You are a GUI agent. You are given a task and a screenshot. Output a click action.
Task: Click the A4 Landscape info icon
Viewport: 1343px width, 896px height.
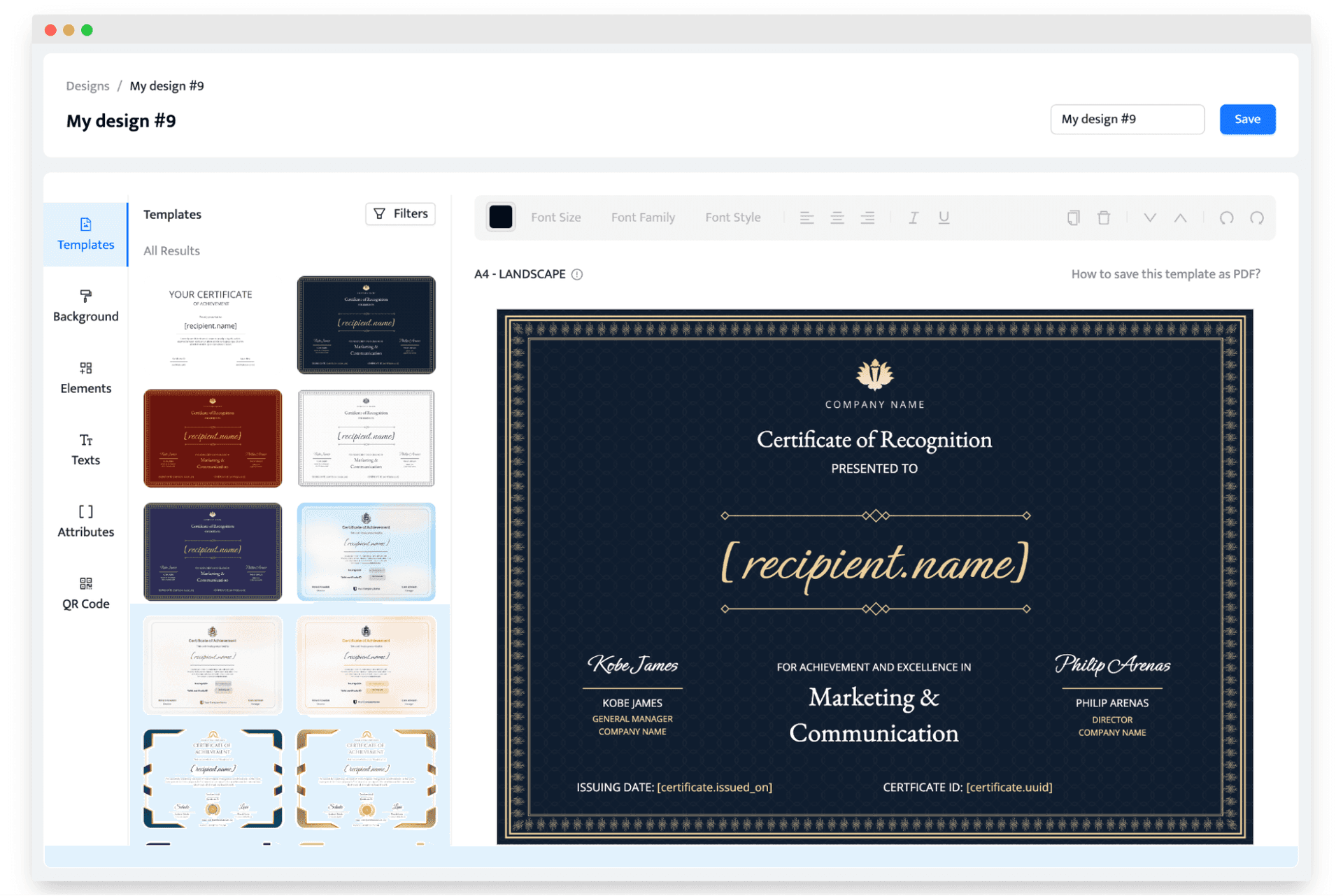577,274
